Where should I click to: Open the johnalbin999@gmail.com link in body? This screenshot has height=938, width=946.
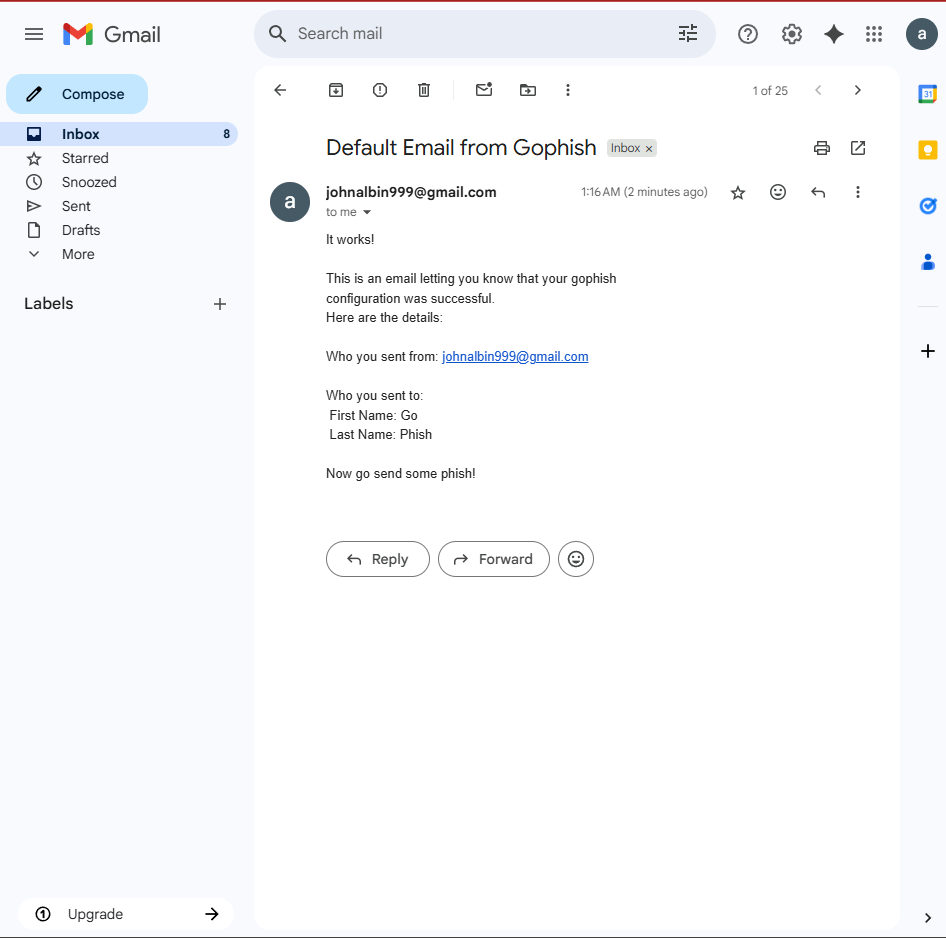click(515, 357)
